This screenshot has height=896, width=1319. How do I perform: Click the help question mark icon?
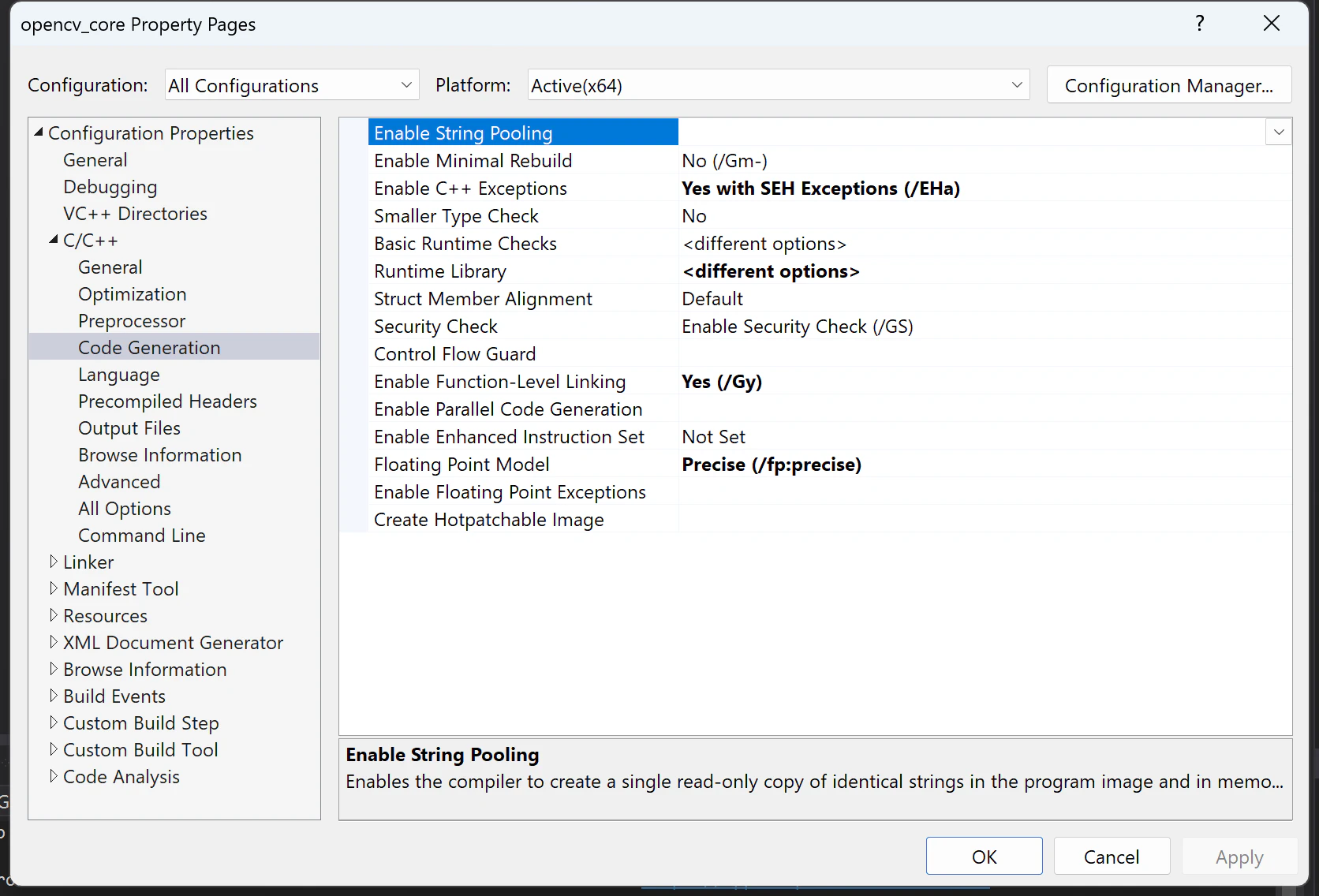tap(1200, 24)
